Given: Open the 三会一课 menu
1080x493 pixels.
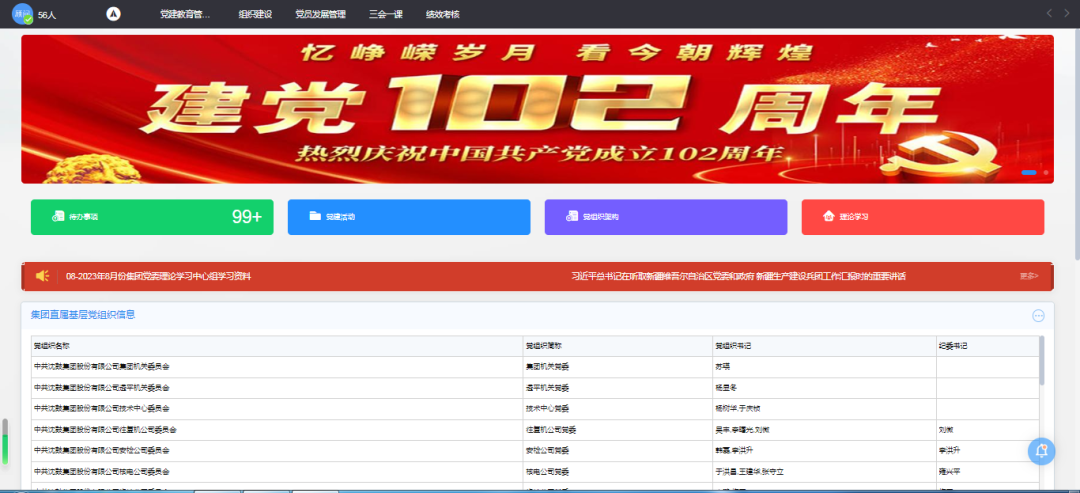Looking at the screenshot, I should point(386,14).
